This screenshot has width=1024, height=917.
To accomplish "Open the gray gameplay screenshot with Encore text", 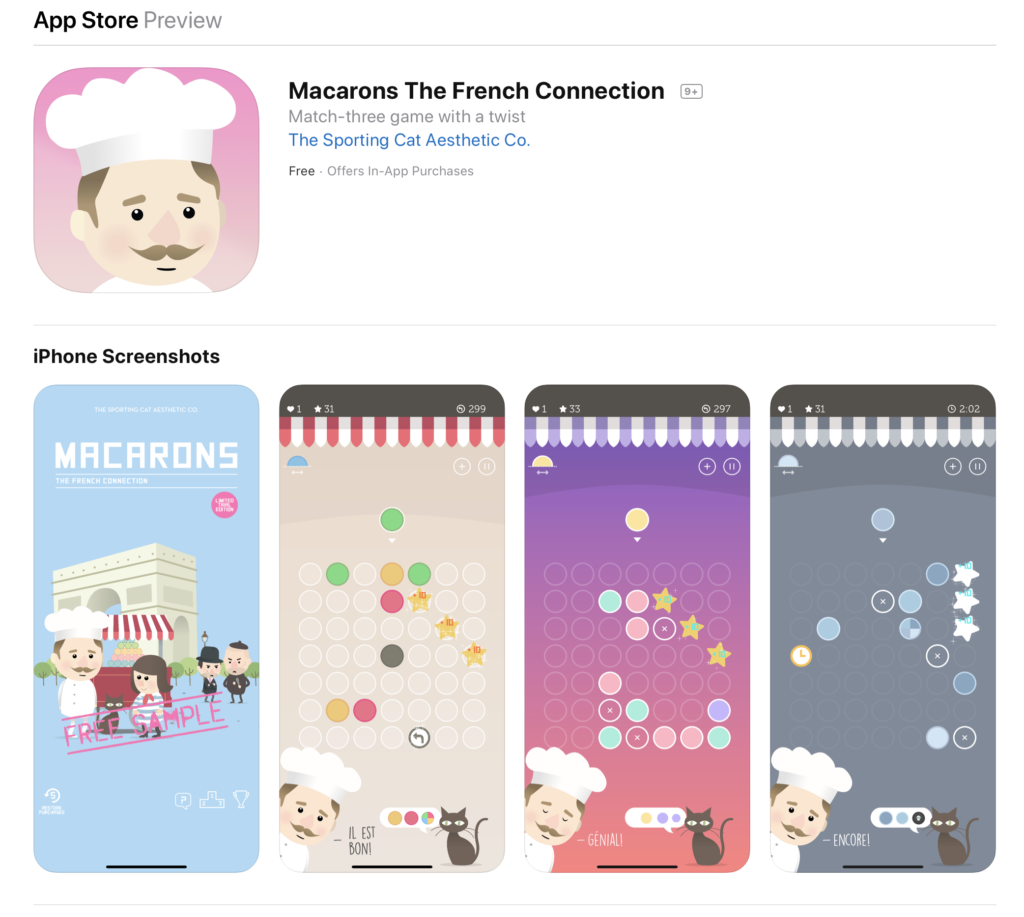I will (883, 628).
